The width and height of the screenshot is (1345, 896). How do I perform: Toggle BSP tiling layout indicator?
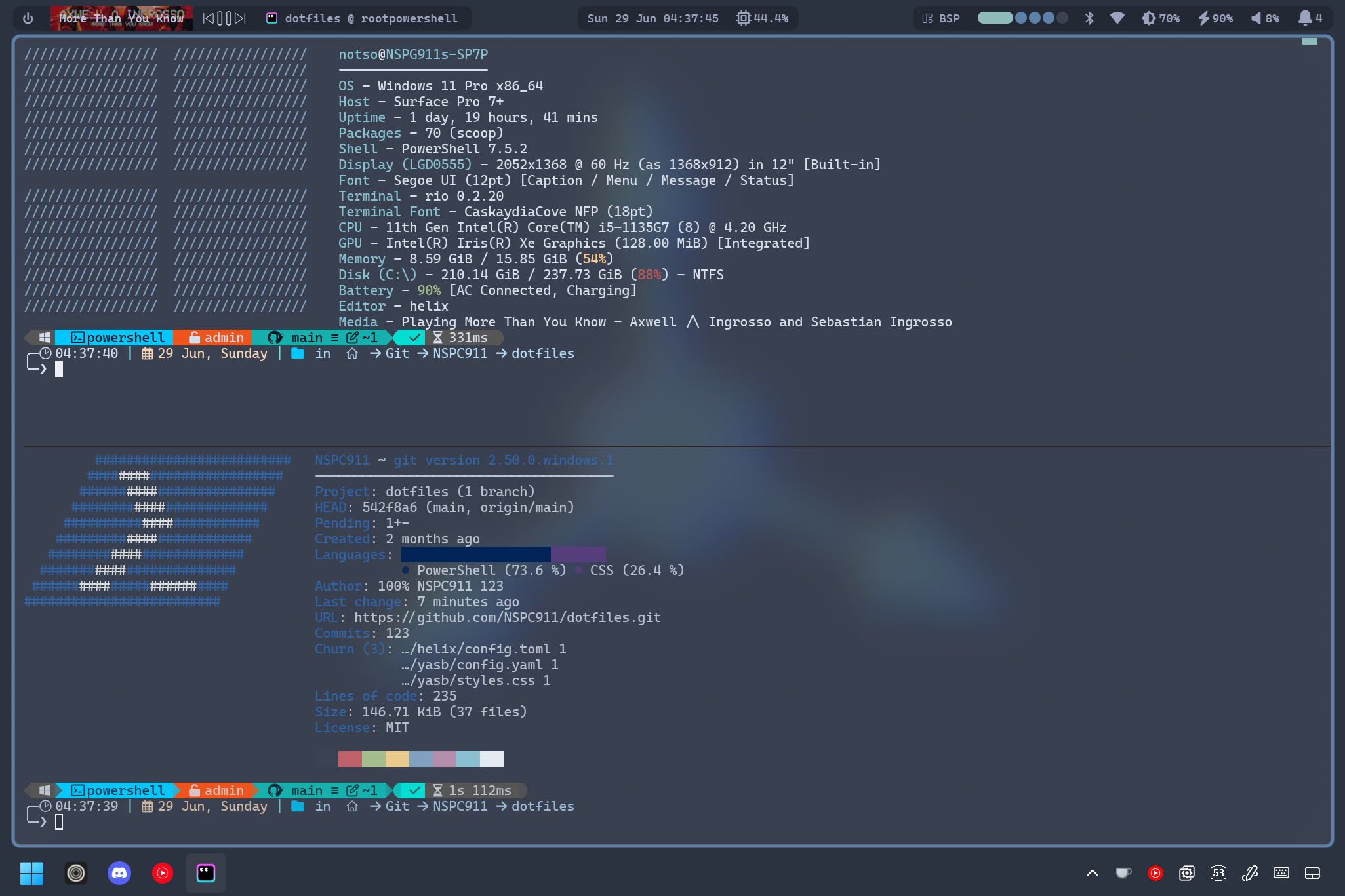pos(941,18)
